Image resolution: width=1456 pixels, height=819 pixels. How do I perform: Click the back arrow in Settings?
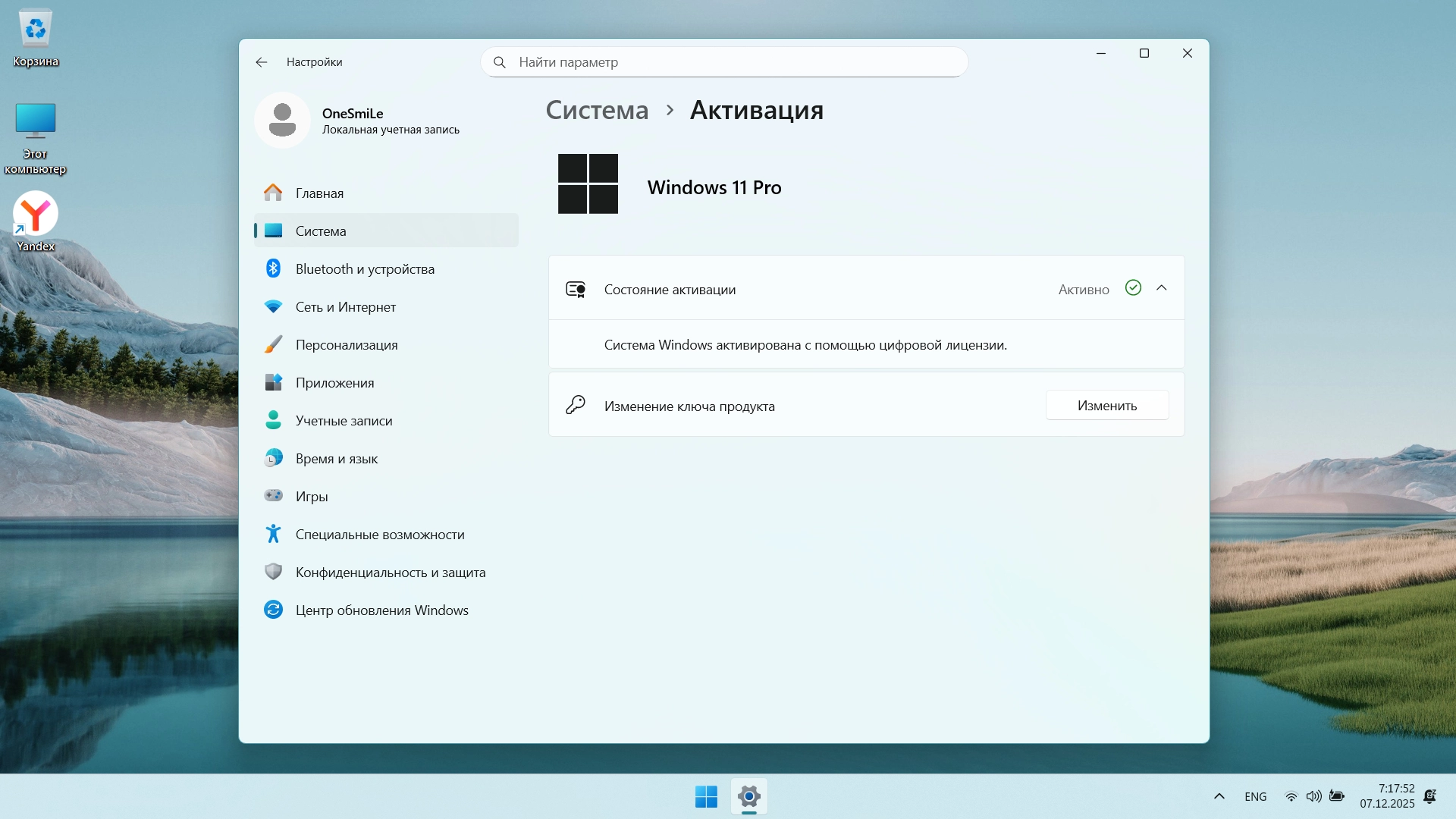pos(262,62)
